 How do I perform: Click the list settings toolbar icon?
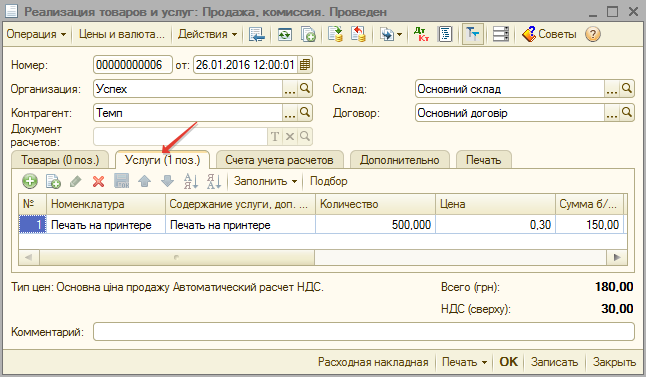click(501, 34)
